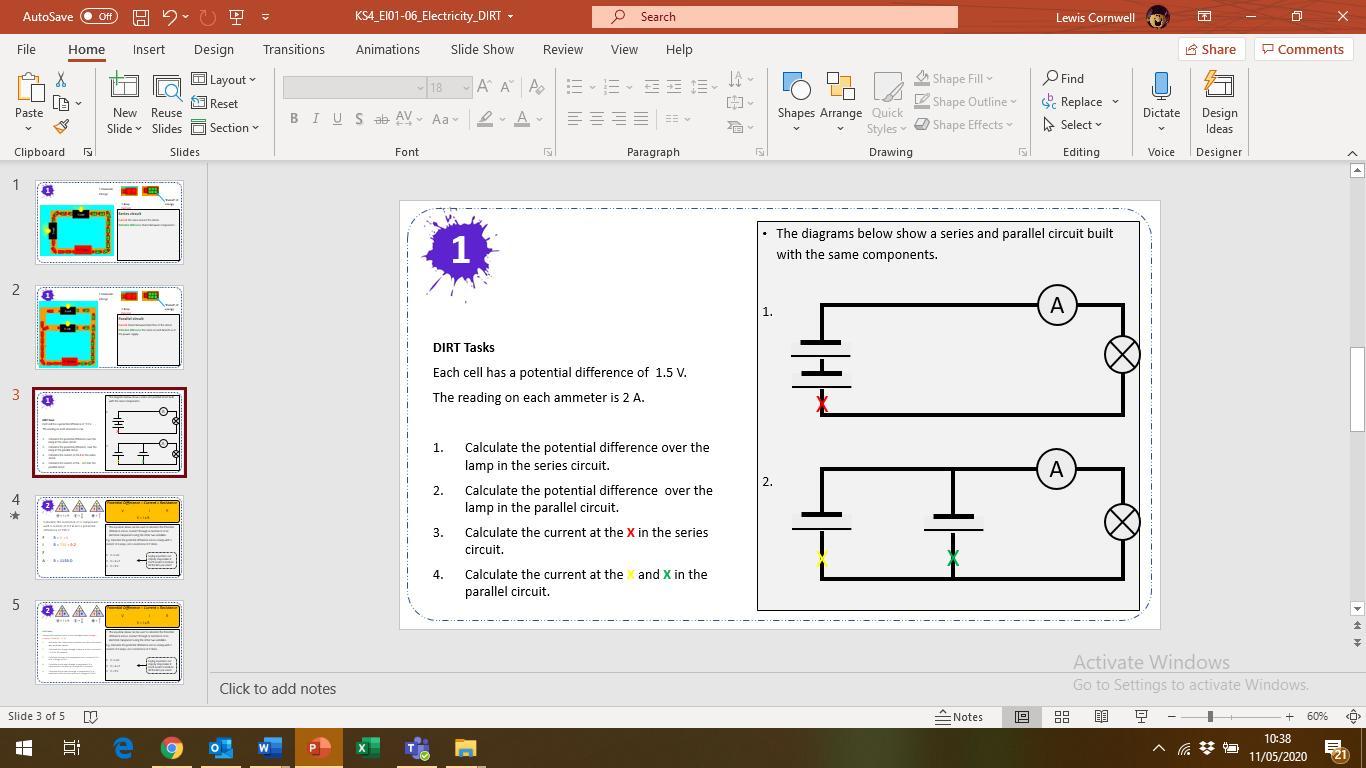1366x768 pixels.
Task: Open the Comments pane button
Action: pyautogui.click(x=1301, y=49)
